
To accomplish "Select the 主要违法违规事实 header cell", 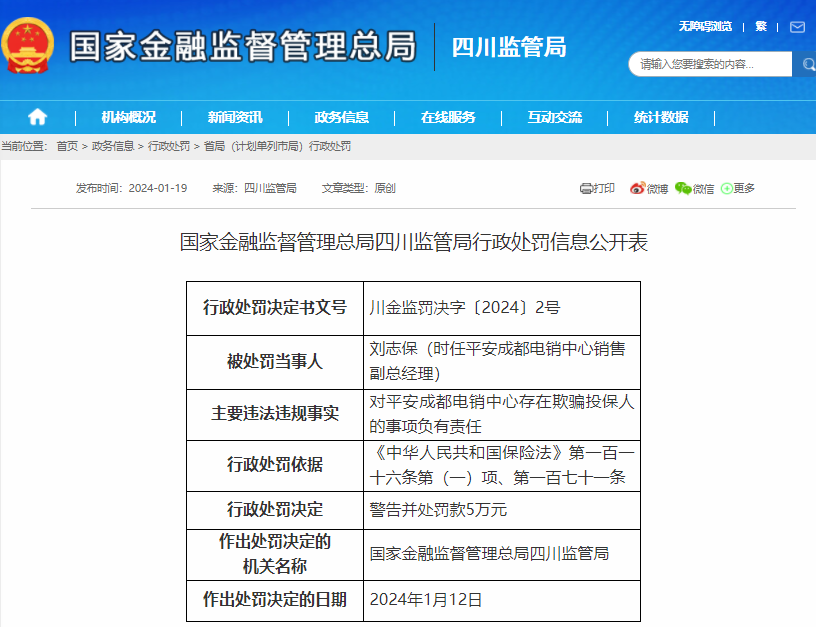I will point(275,414).
